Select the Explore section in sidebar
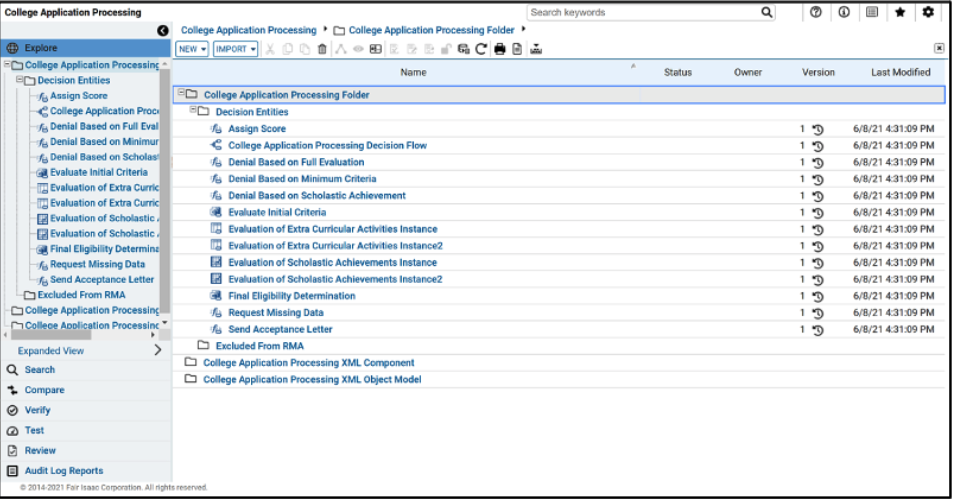The height and width of the screenshot is (499, 953). pyautogui.click(x=86, y=48)
